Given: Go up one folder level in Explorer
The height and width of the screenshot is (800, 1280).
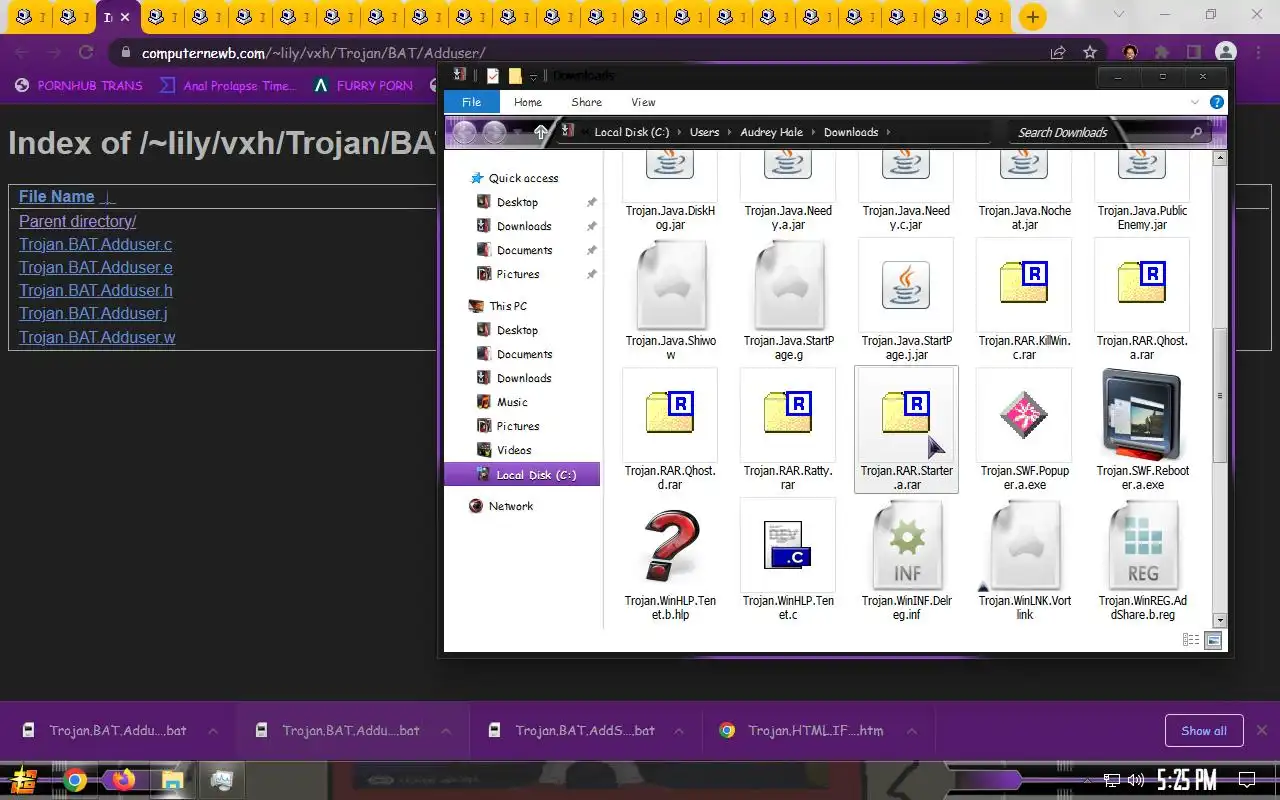Looking at the screenshot, I should point(541,132).
